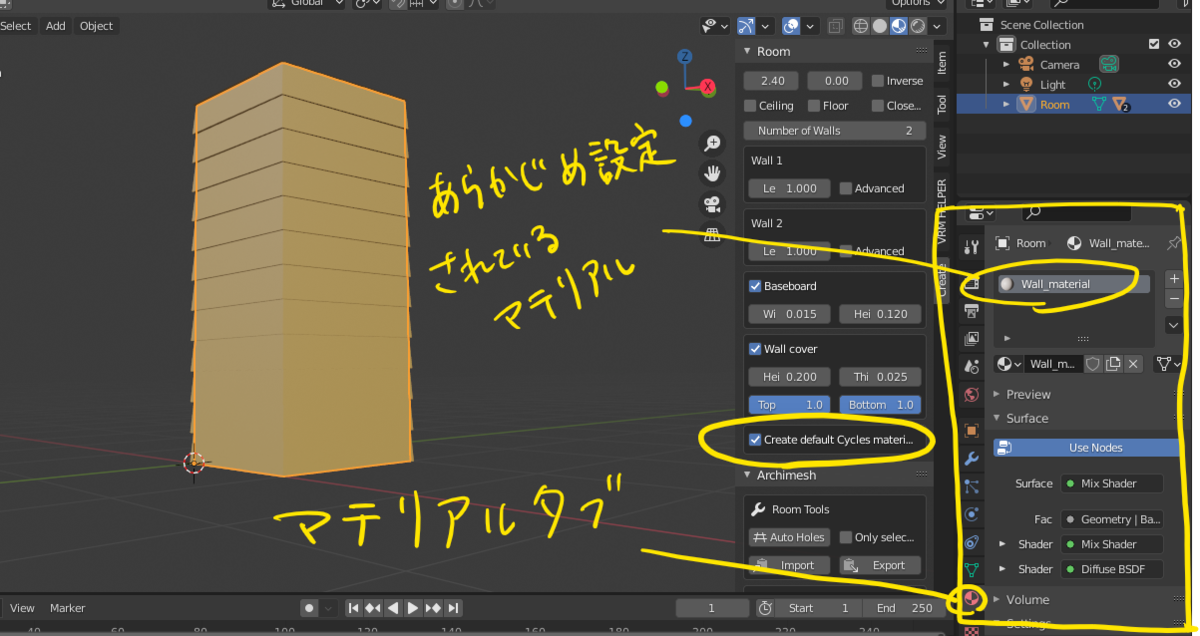Hide the Camera object with eye icon
Screen dimensions: 1200x636
pos(1175,64)
